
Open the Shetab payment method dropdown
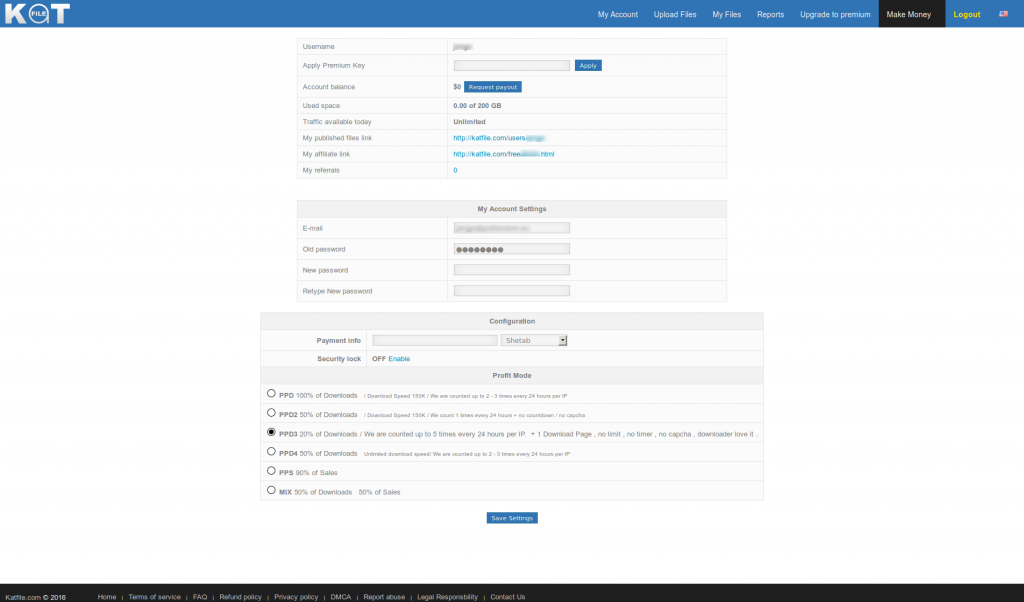click(534, 340)
